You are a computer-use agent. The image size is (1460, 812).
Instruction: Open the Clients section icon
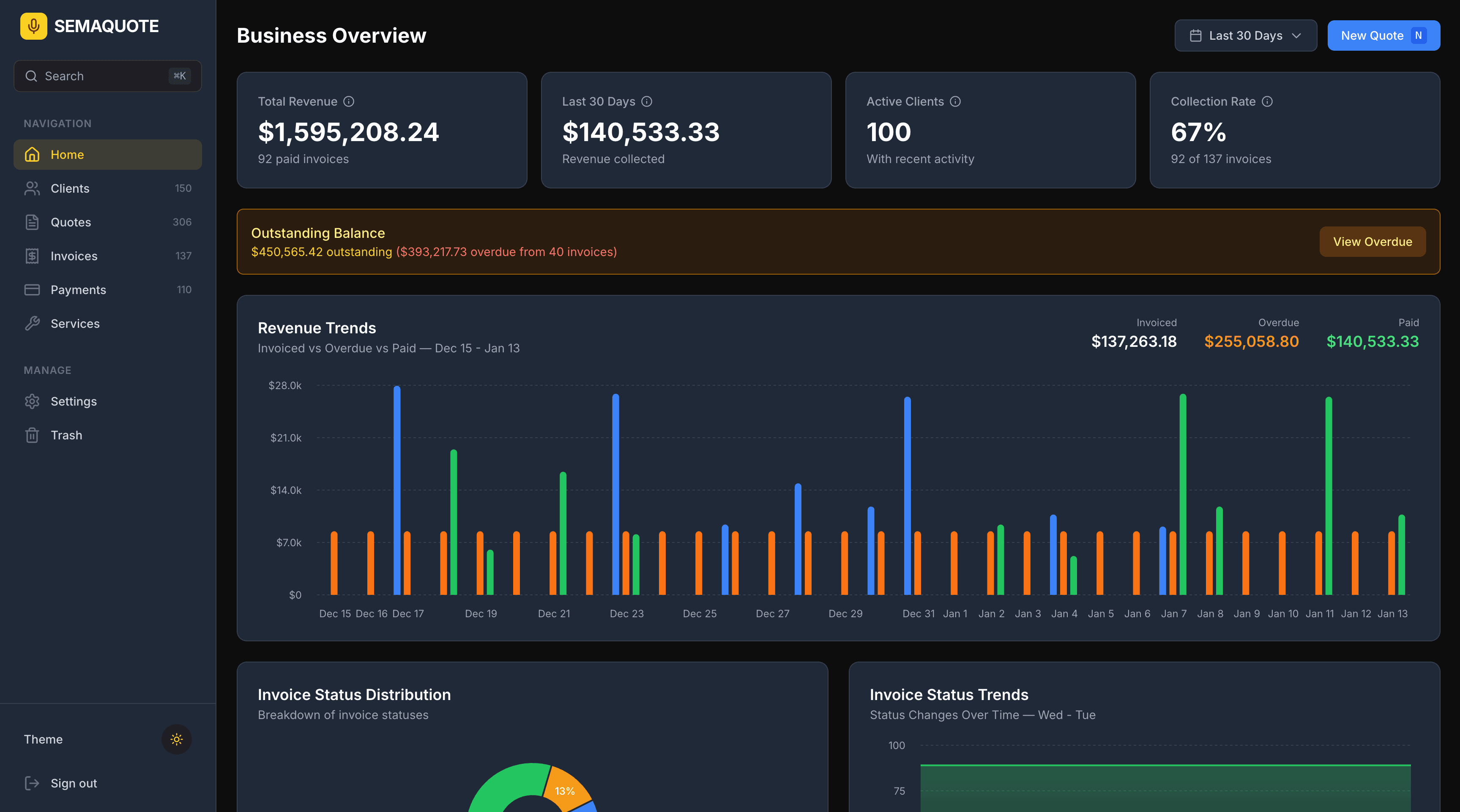(x=32, y=188)
